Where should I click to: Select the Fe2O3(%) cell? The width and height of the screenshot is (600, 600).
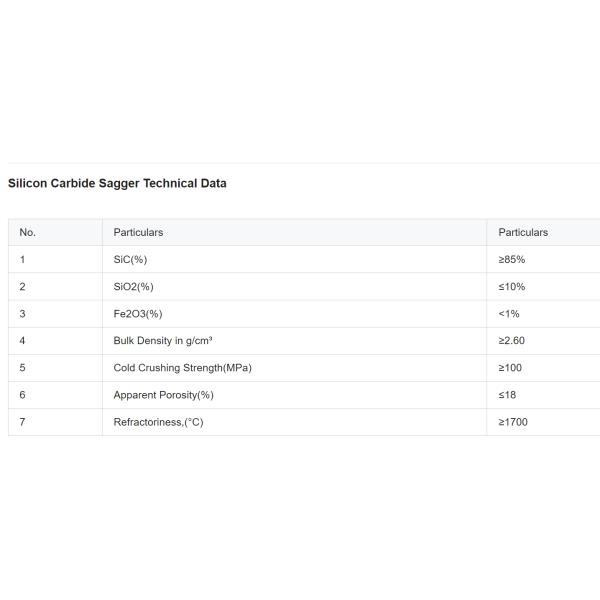(x=138, y=313)
